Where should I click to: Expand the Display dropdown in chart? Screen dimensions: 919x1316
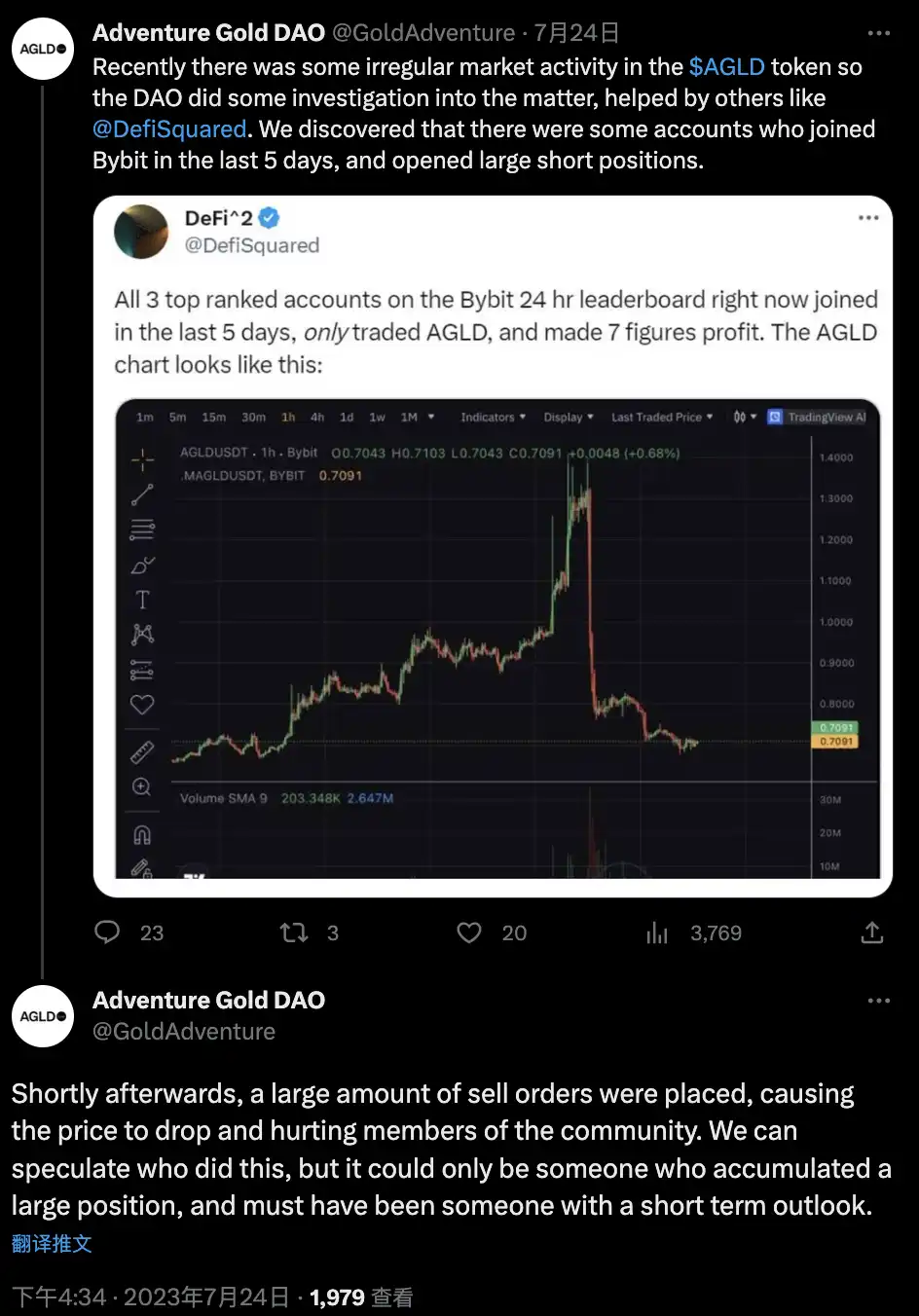click(569, 418)
